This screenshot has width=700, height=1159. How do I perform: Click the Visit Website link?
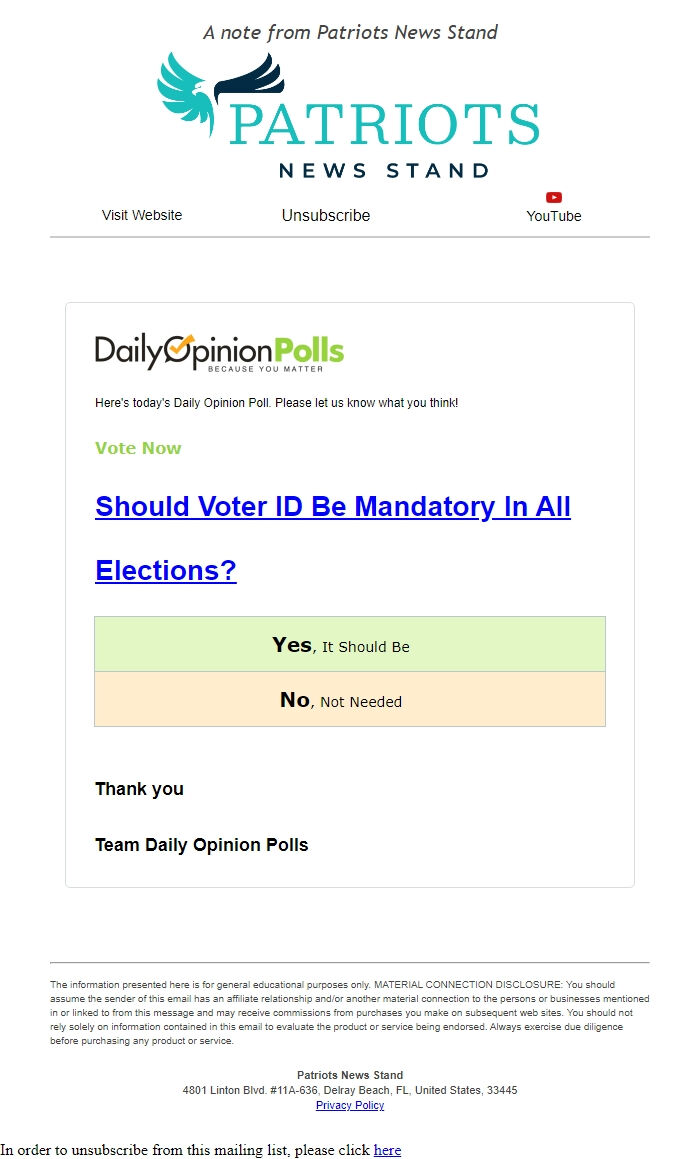coord(141,215)
